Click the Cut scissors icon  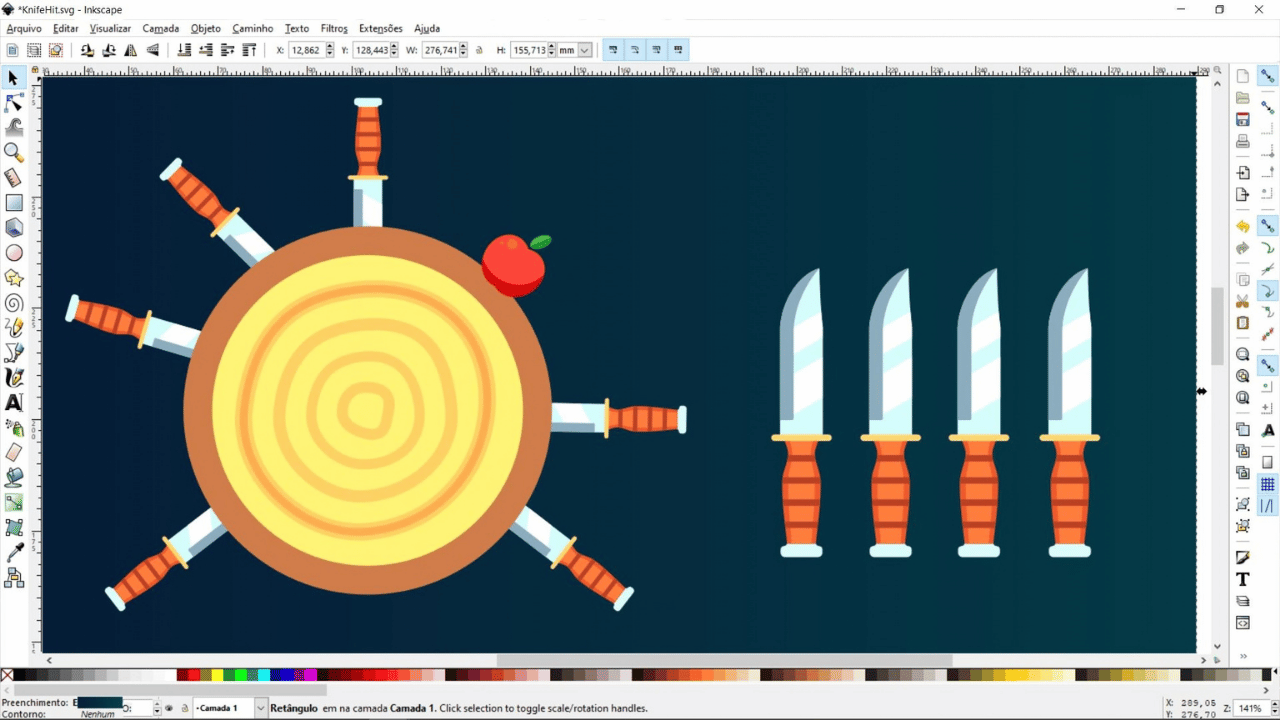(1242, 301)
